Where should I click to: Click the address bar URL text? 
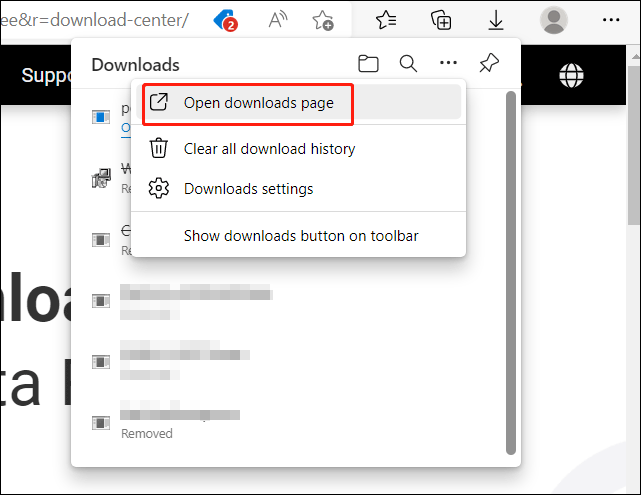(x=94, y=20)
